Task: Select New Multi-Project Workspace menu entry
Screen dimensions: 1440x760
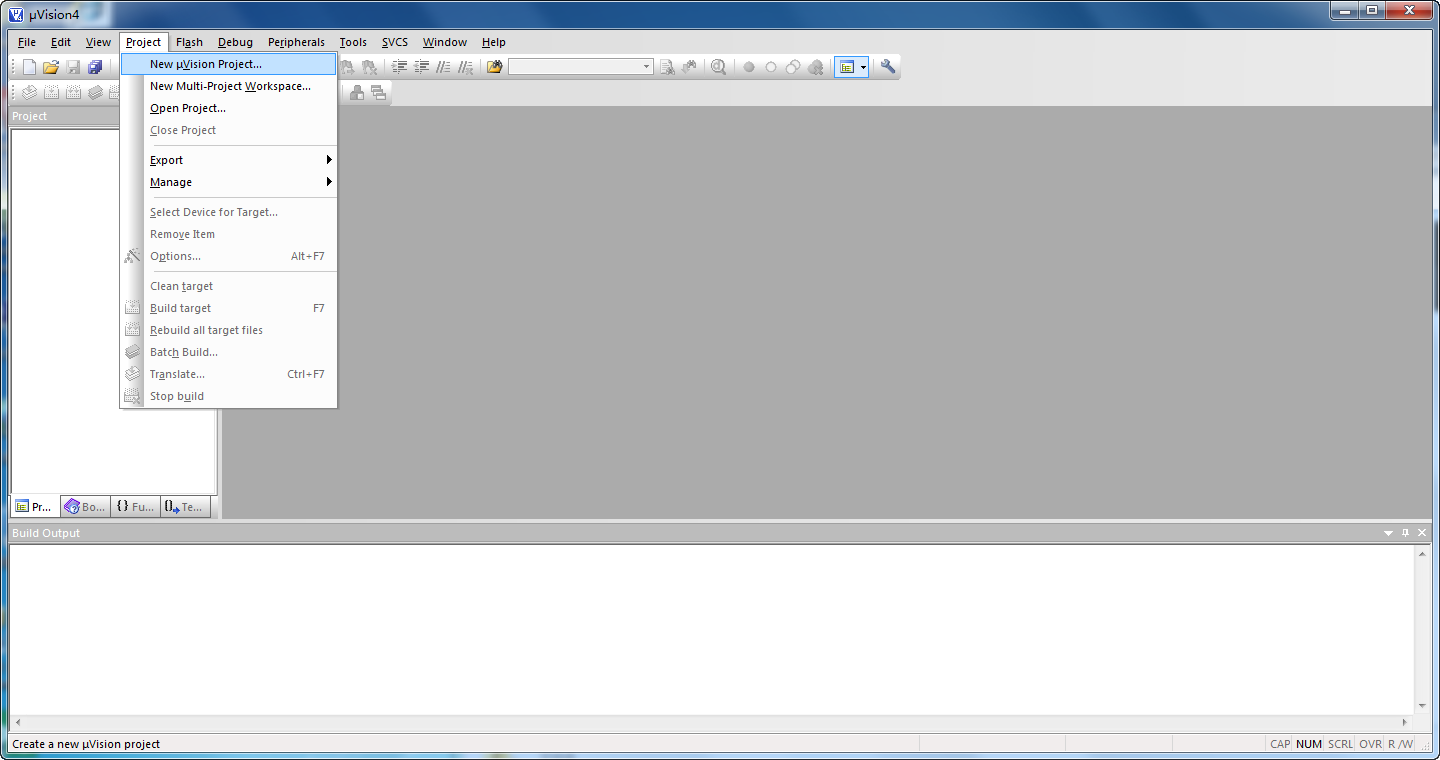Action: pos(229,86)
